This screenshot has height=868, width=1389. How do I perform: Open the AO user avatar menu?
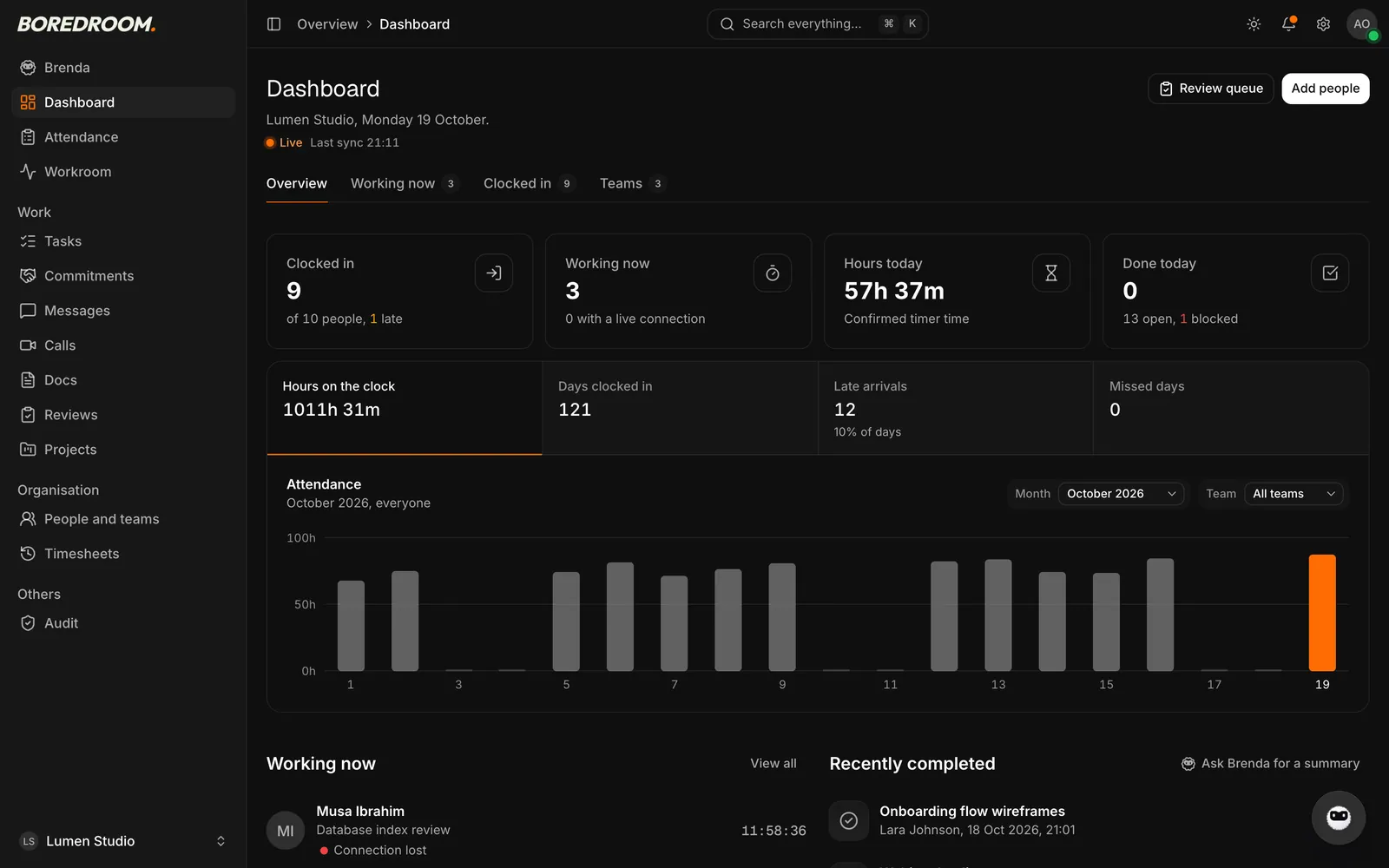(x=1361, y=24)
